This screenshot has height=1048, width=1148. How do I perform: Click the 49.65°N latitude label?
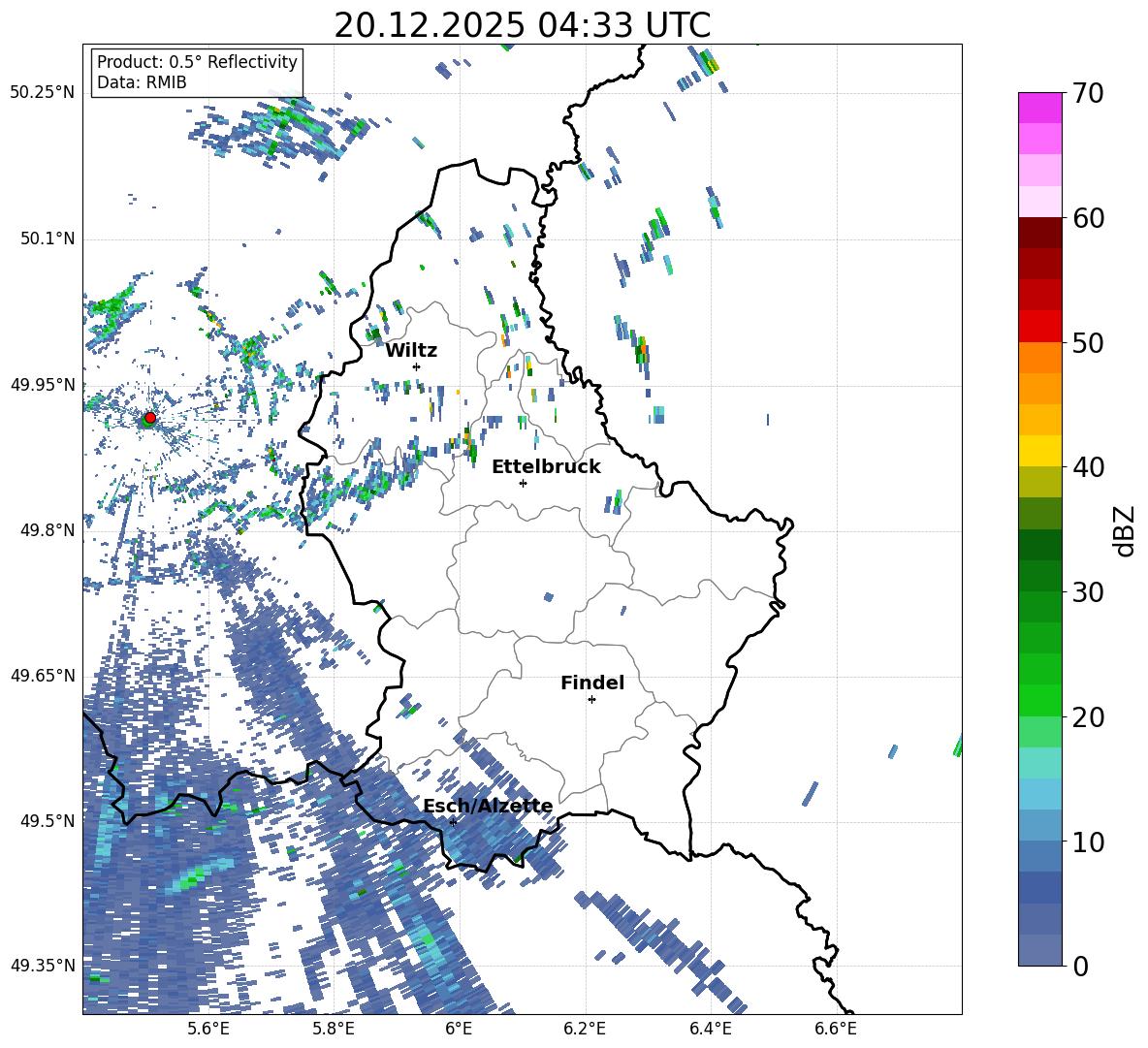(43, 676)
